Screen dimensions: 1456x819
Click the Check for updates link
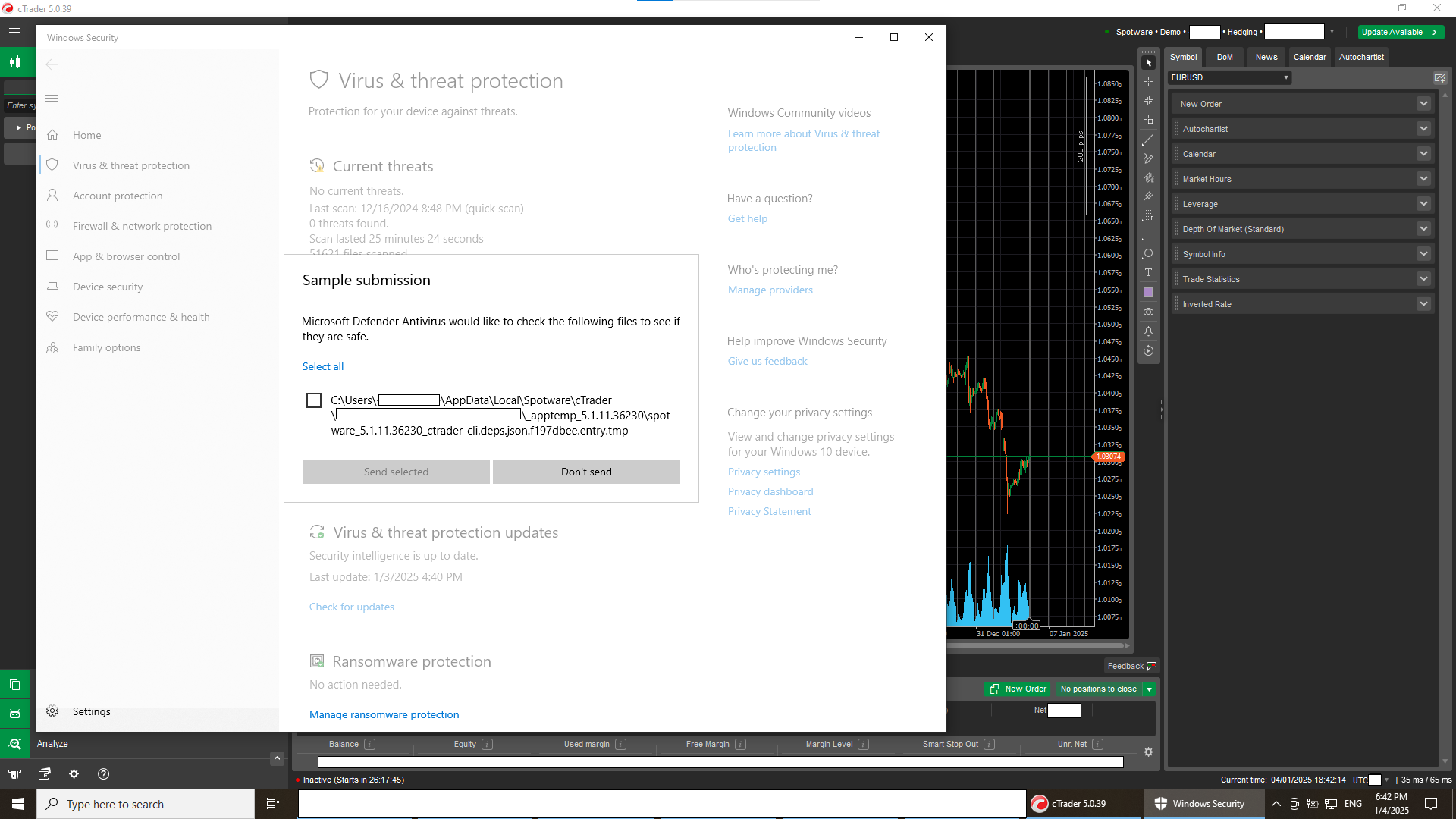[351, 607]
